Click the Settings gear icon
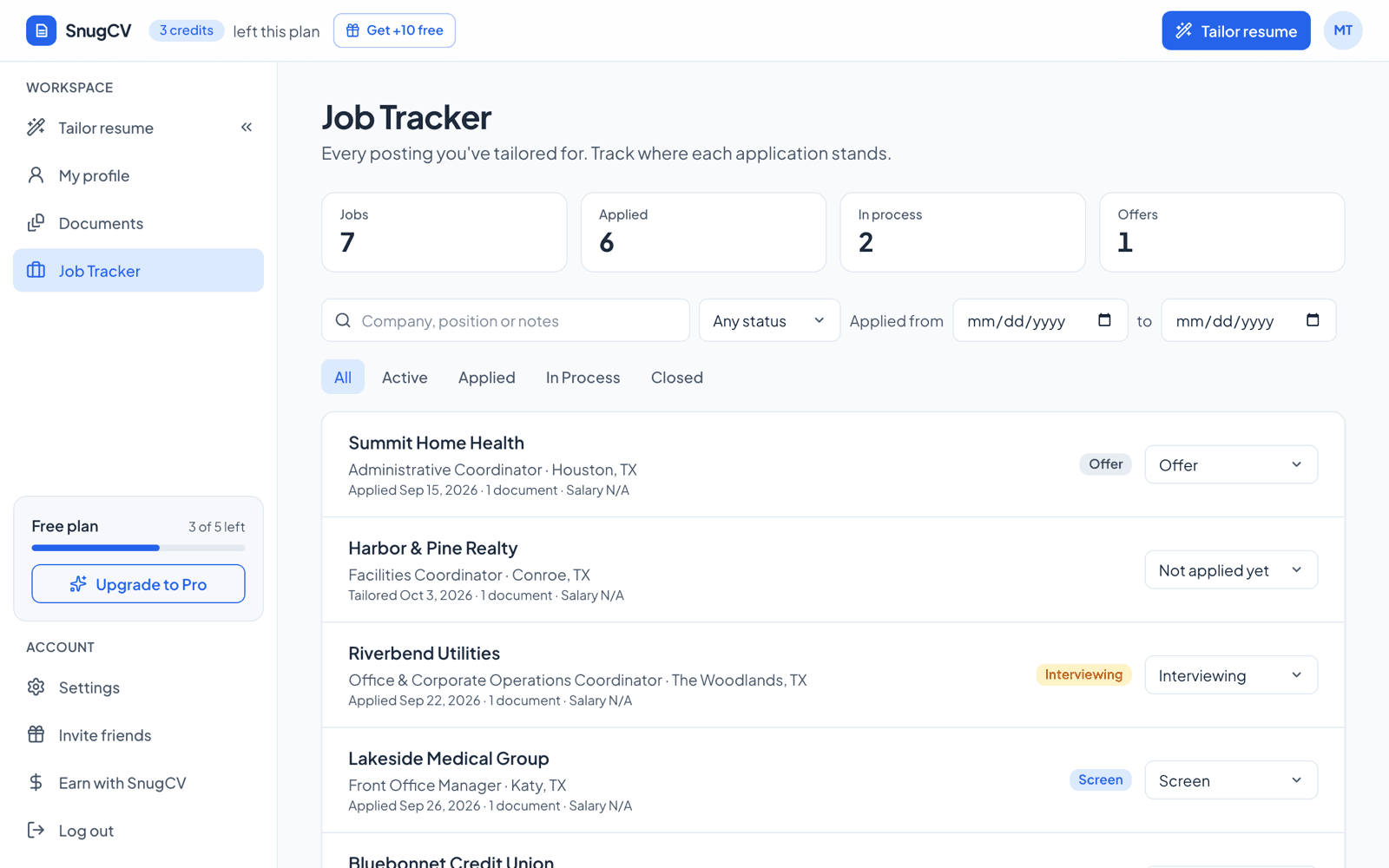1389x868 pixels. (36, 687)
